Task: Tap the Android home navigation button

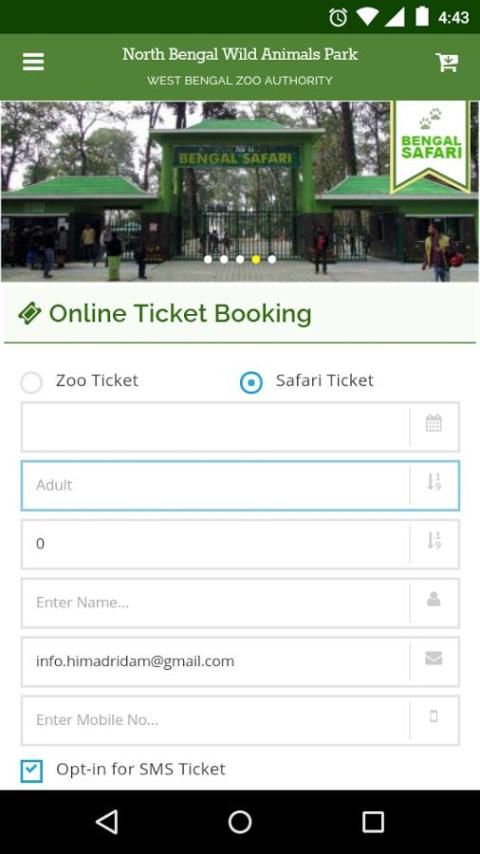Action: [x=240, y=822]
